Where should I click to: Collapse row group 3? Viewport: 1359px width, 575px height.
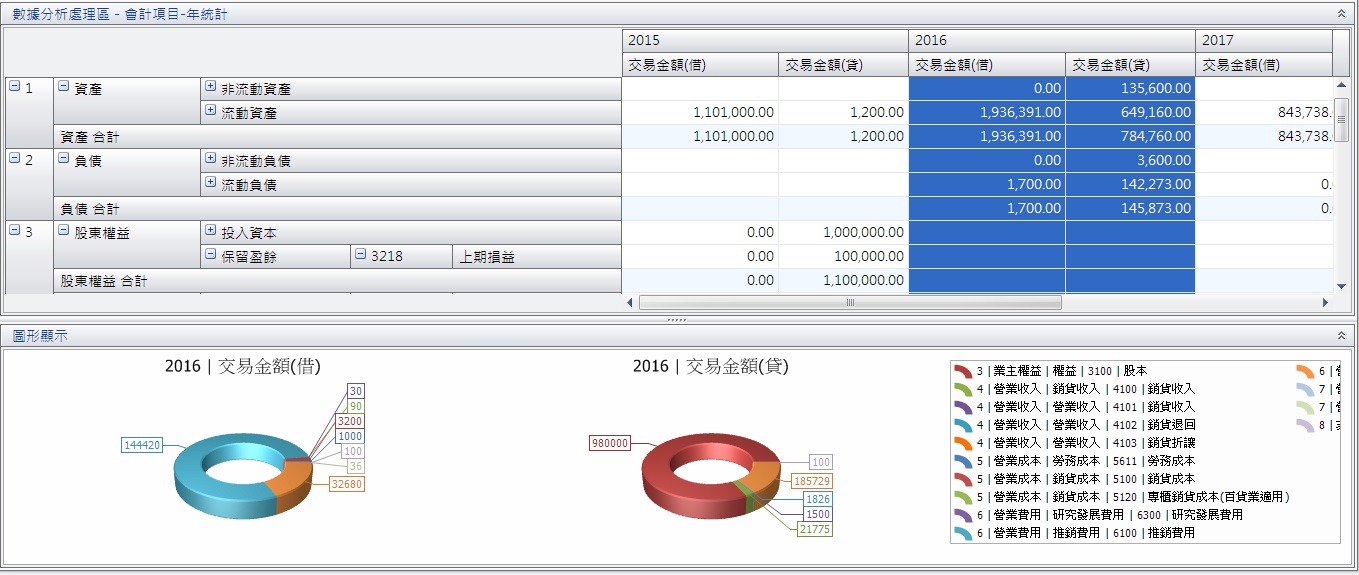point(15,232)
